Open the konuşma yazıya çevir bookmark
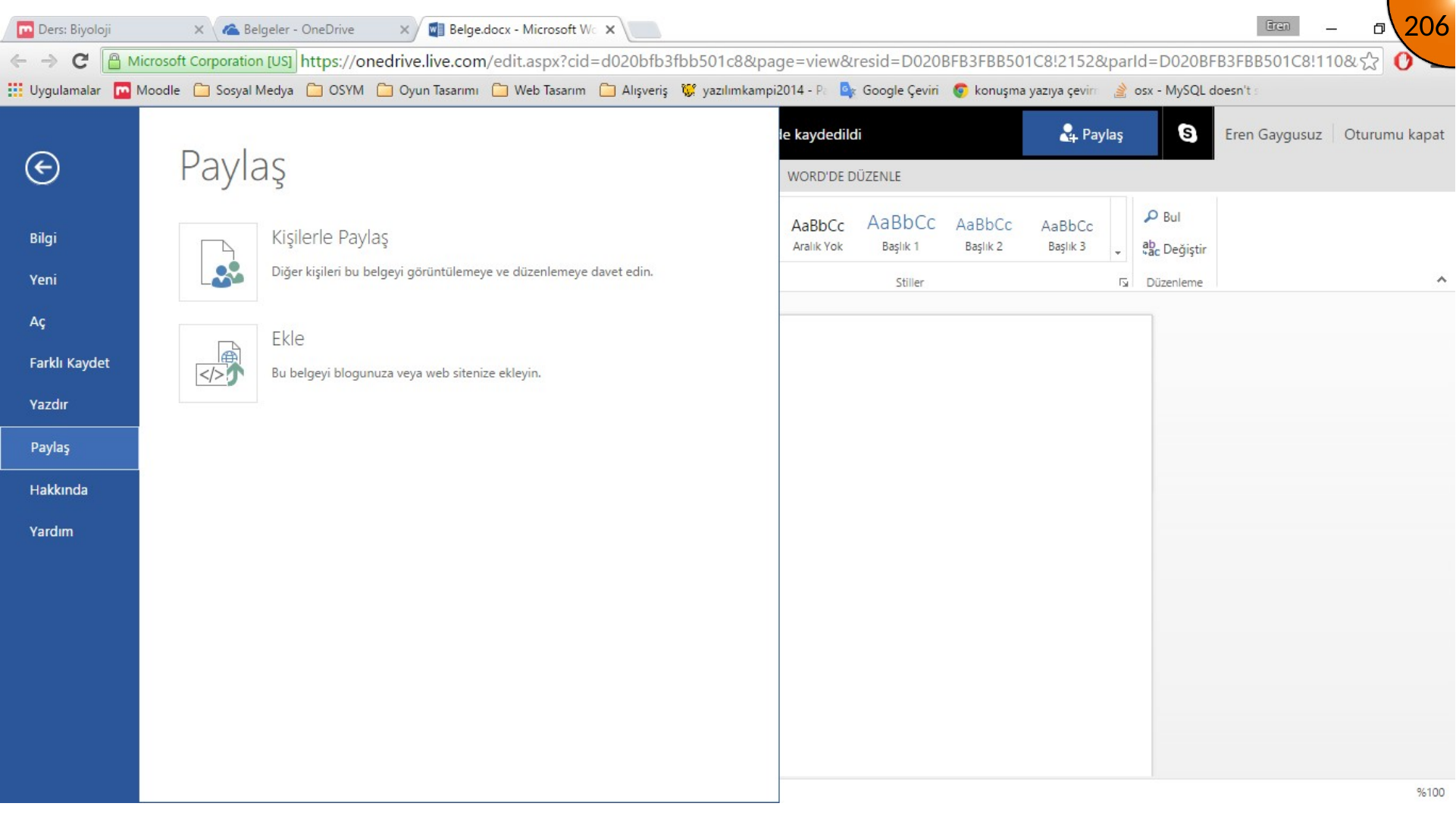This screenshot has height=819, width=1456. click(x=1025, y=90)
